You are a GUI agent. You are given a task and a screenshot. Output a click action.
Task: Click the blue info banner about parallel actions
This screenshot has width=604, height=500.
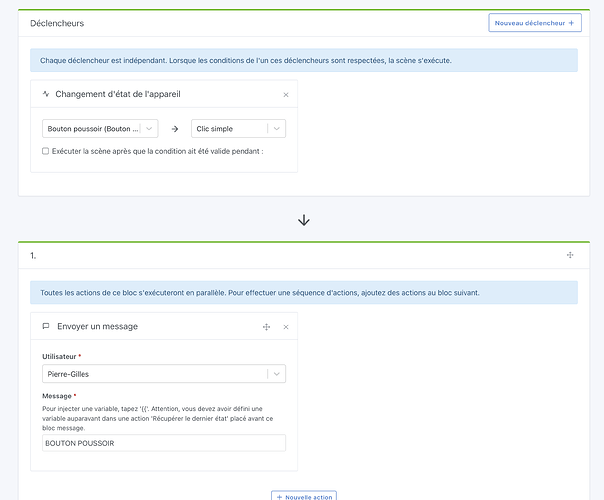pos(304,293)
